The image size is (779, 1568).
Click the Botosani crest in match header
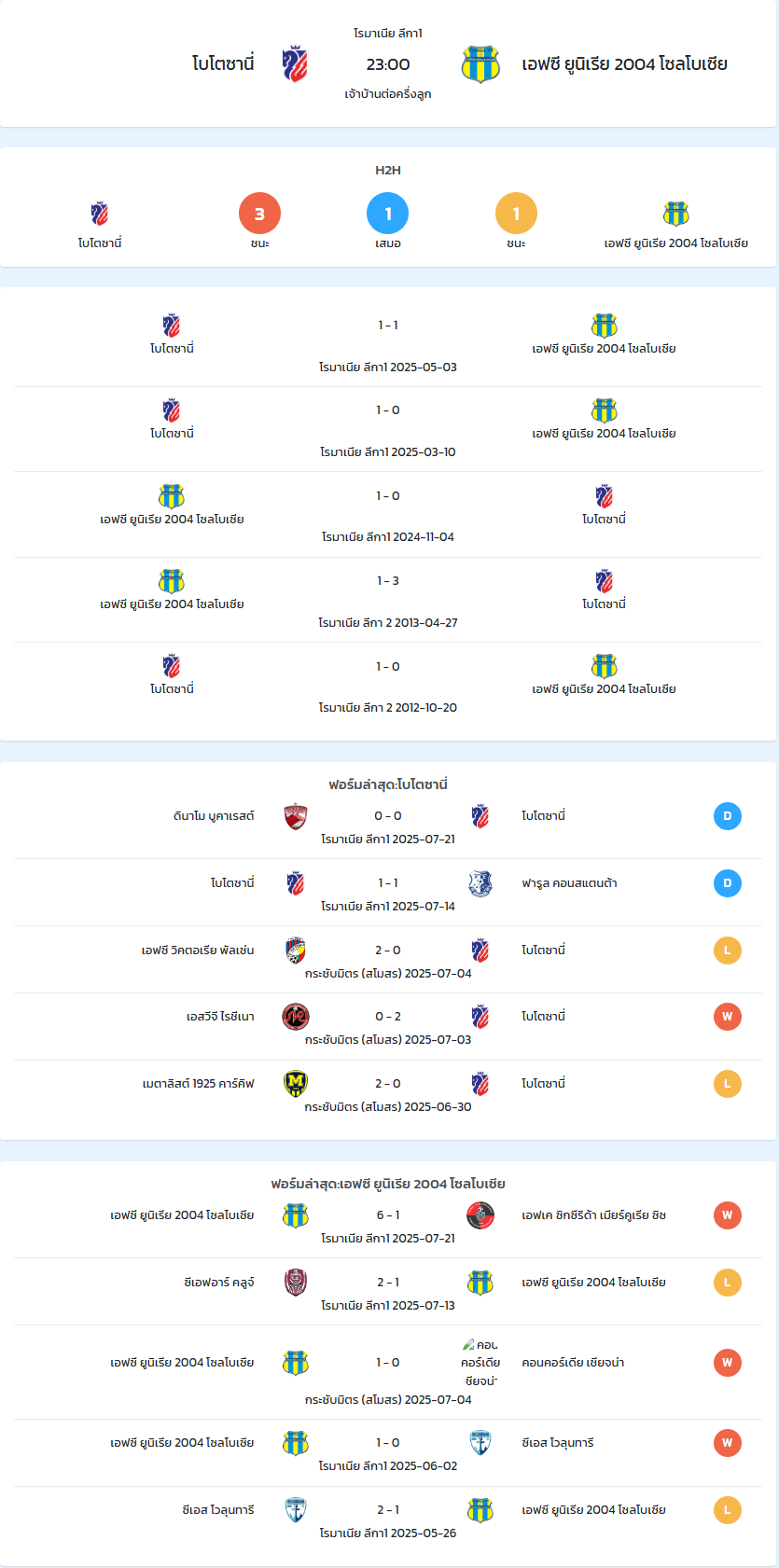[295, 64]
